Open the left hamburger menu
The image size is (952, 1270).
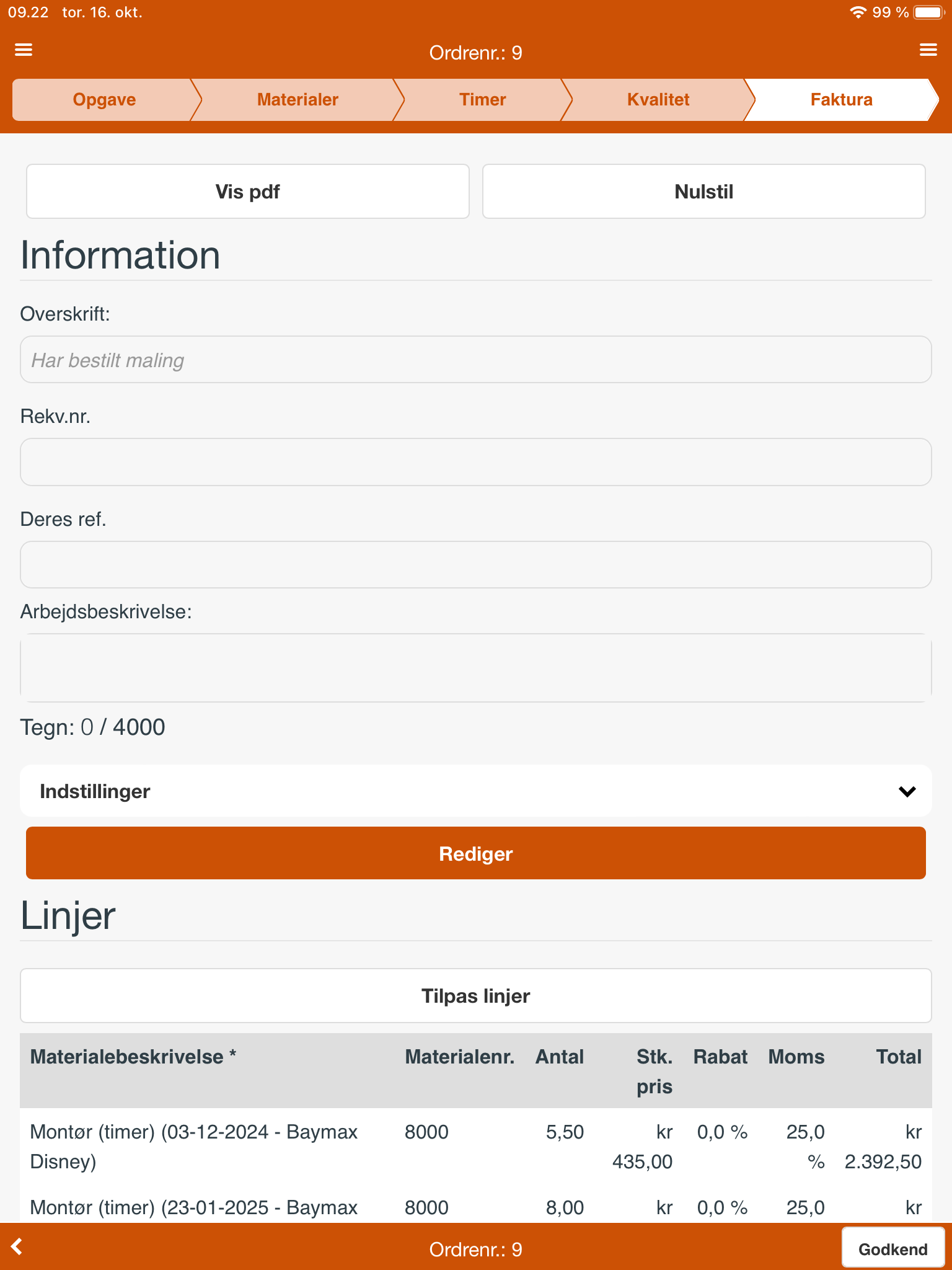[x=24, y=50]
